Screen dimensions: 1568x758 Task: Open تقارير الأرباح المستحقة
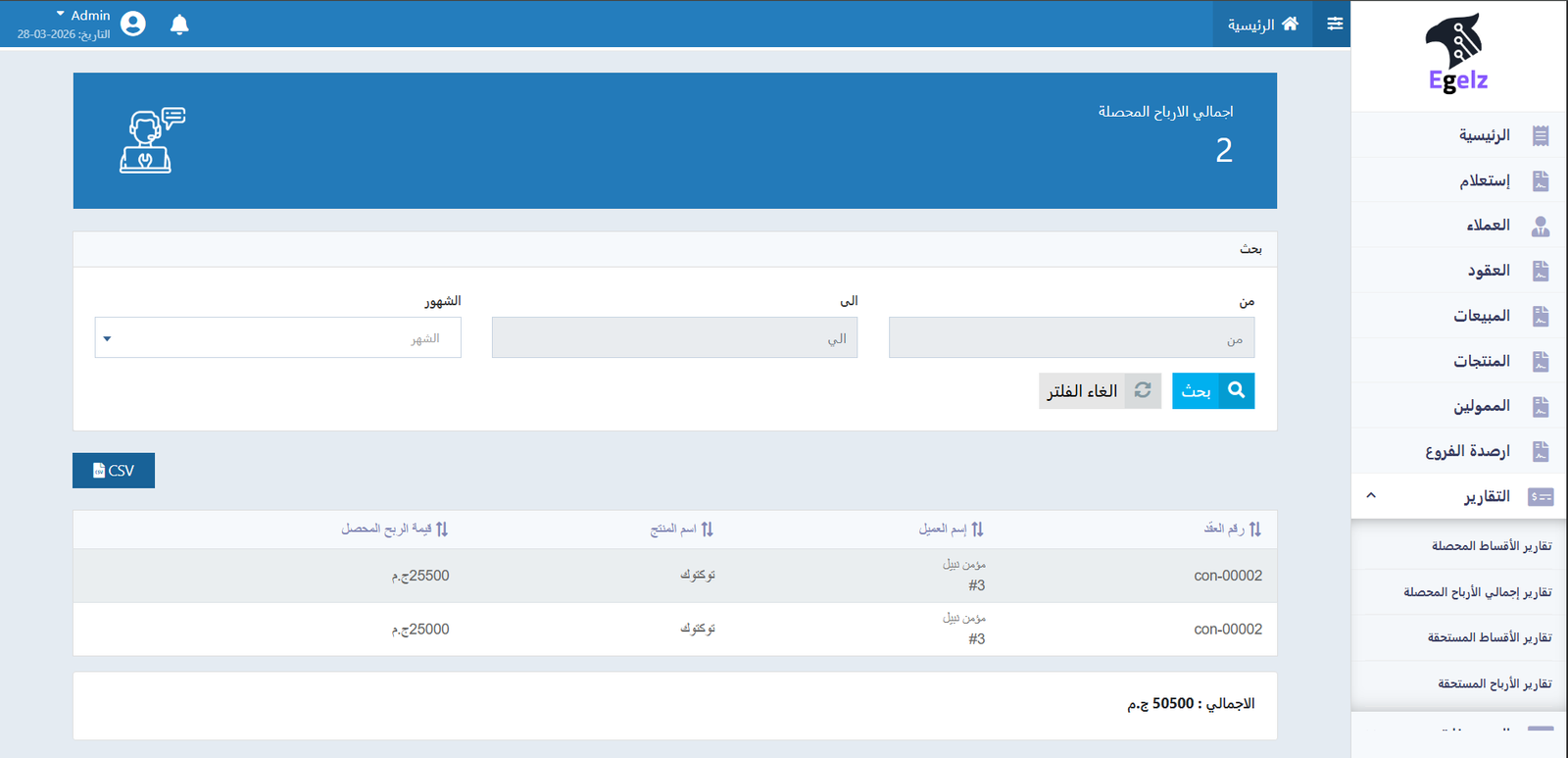tap(1494, 683)
